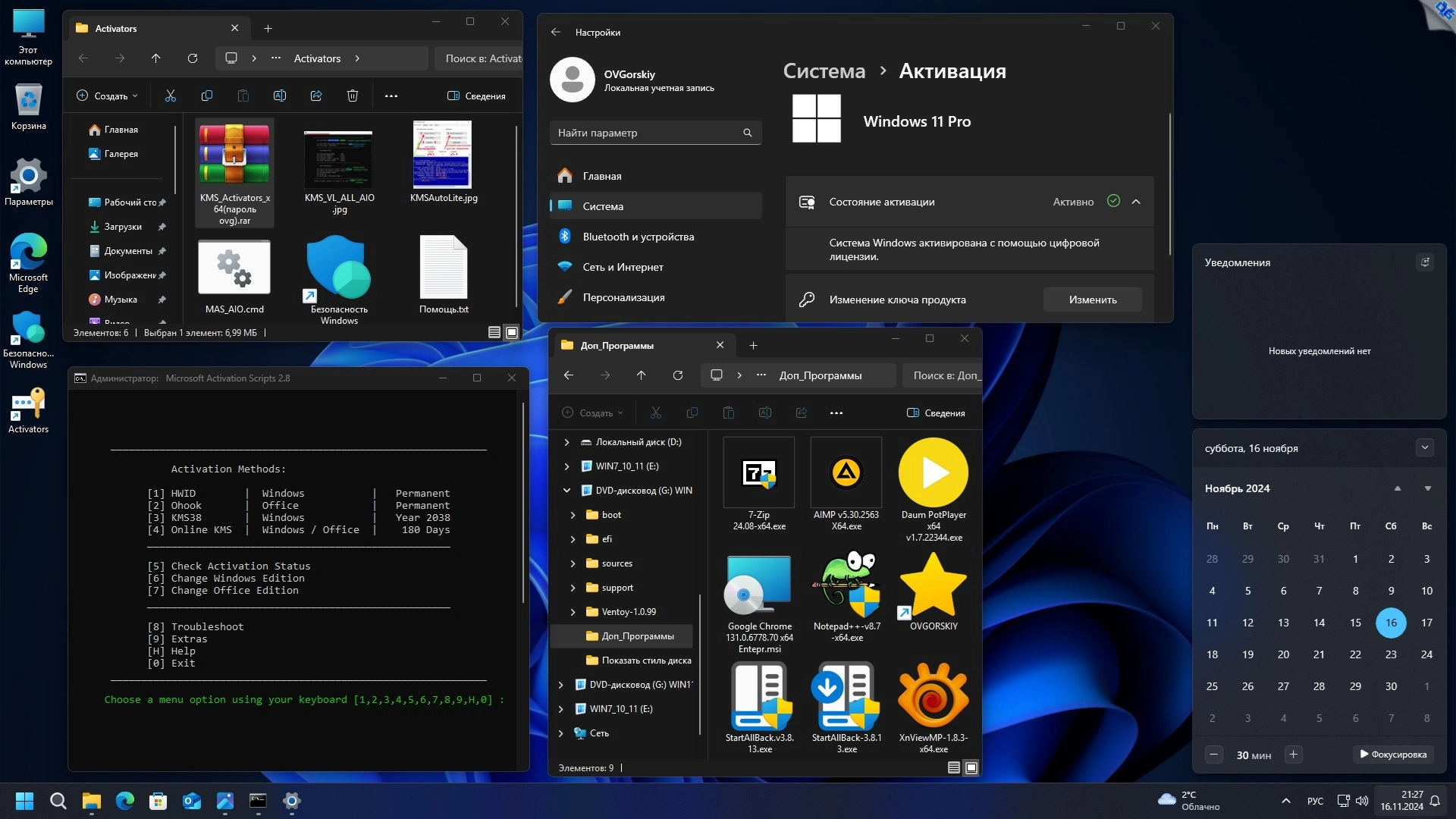
Task: Collapse the Состояние активации section
Action: 1136,202
